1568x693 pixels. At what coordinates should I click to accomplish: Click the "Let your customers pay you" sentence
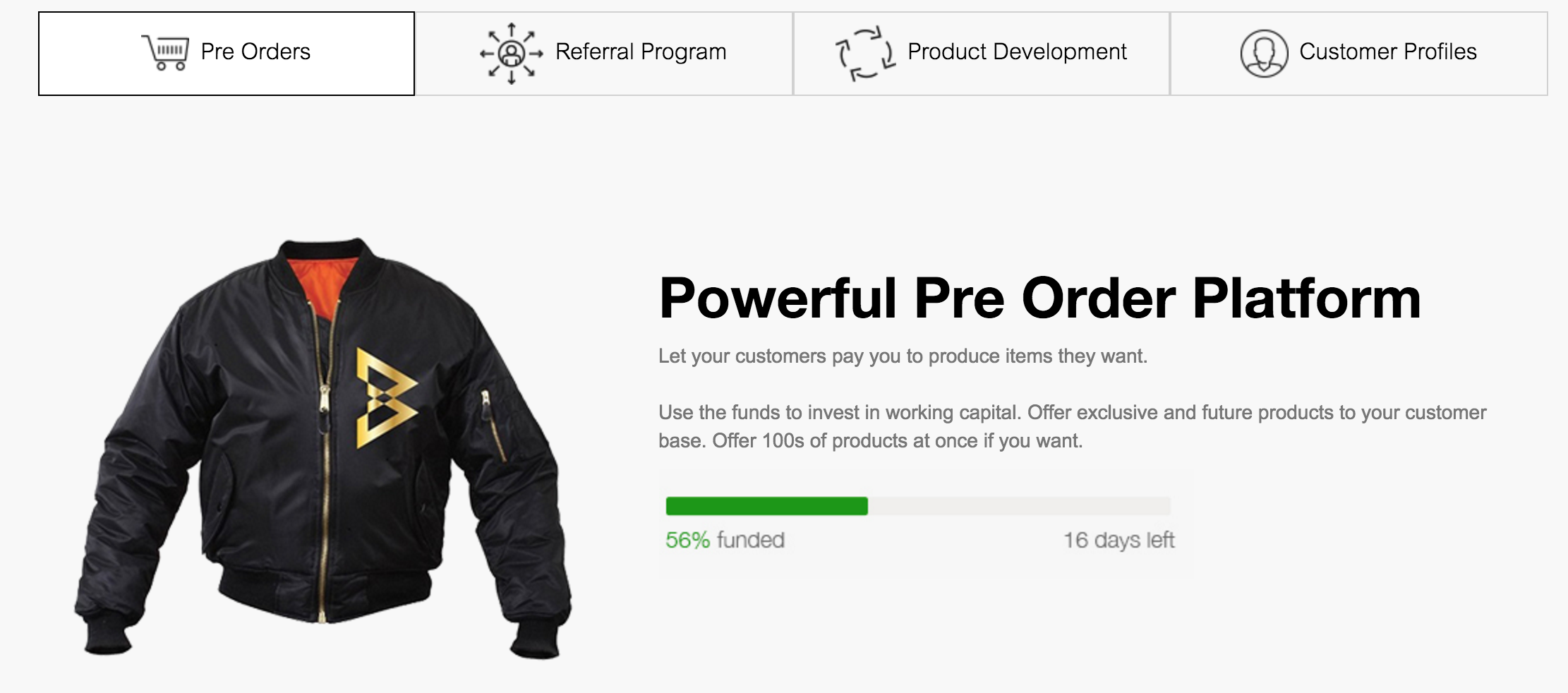coord(903,356)
